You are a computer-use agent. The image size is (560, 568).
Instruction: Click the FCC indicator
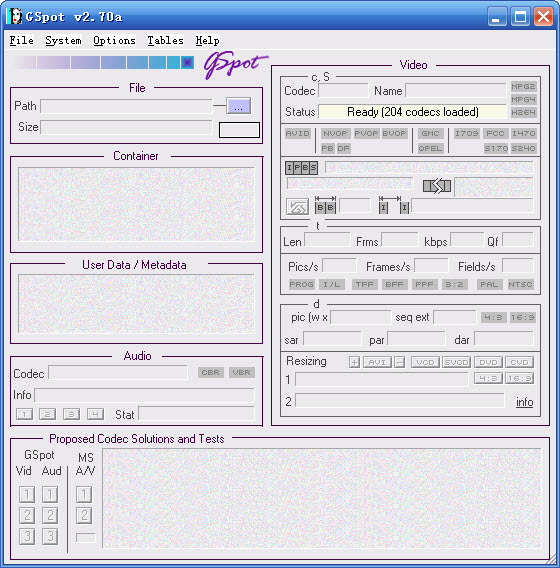(495, 133)
